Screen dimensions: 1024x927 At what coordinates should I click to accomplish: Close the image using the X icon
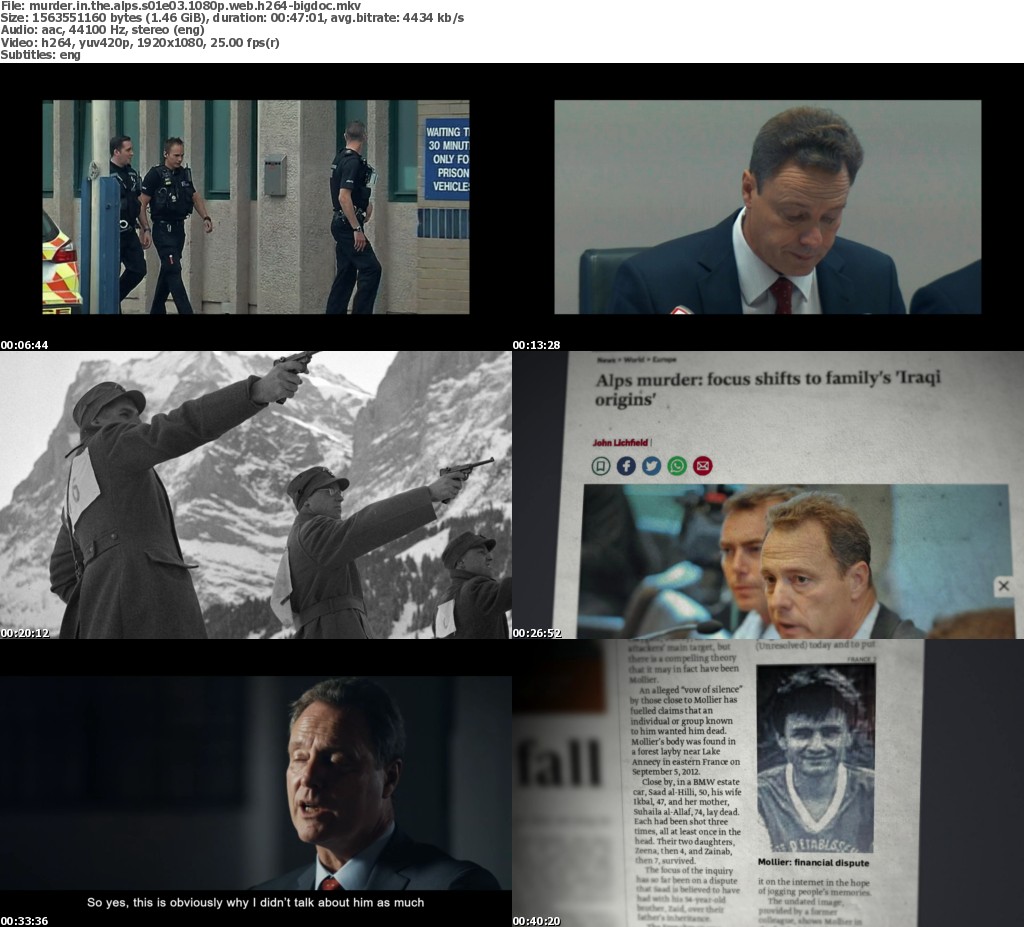pyautogui.click(x=1003, y=587)
